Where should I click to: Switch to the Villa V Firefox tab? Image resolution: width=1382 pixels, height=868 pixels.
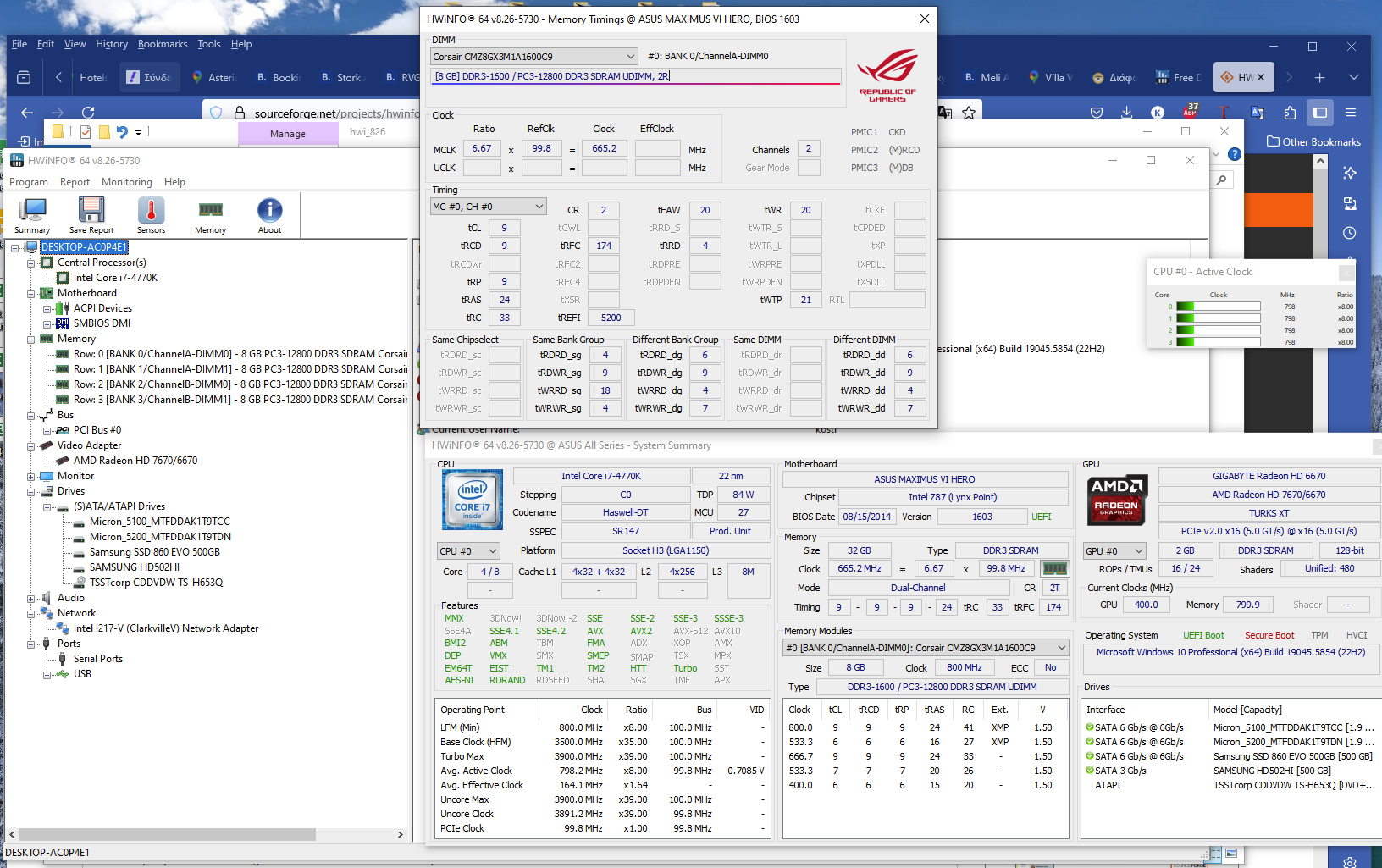(1050, 77)
